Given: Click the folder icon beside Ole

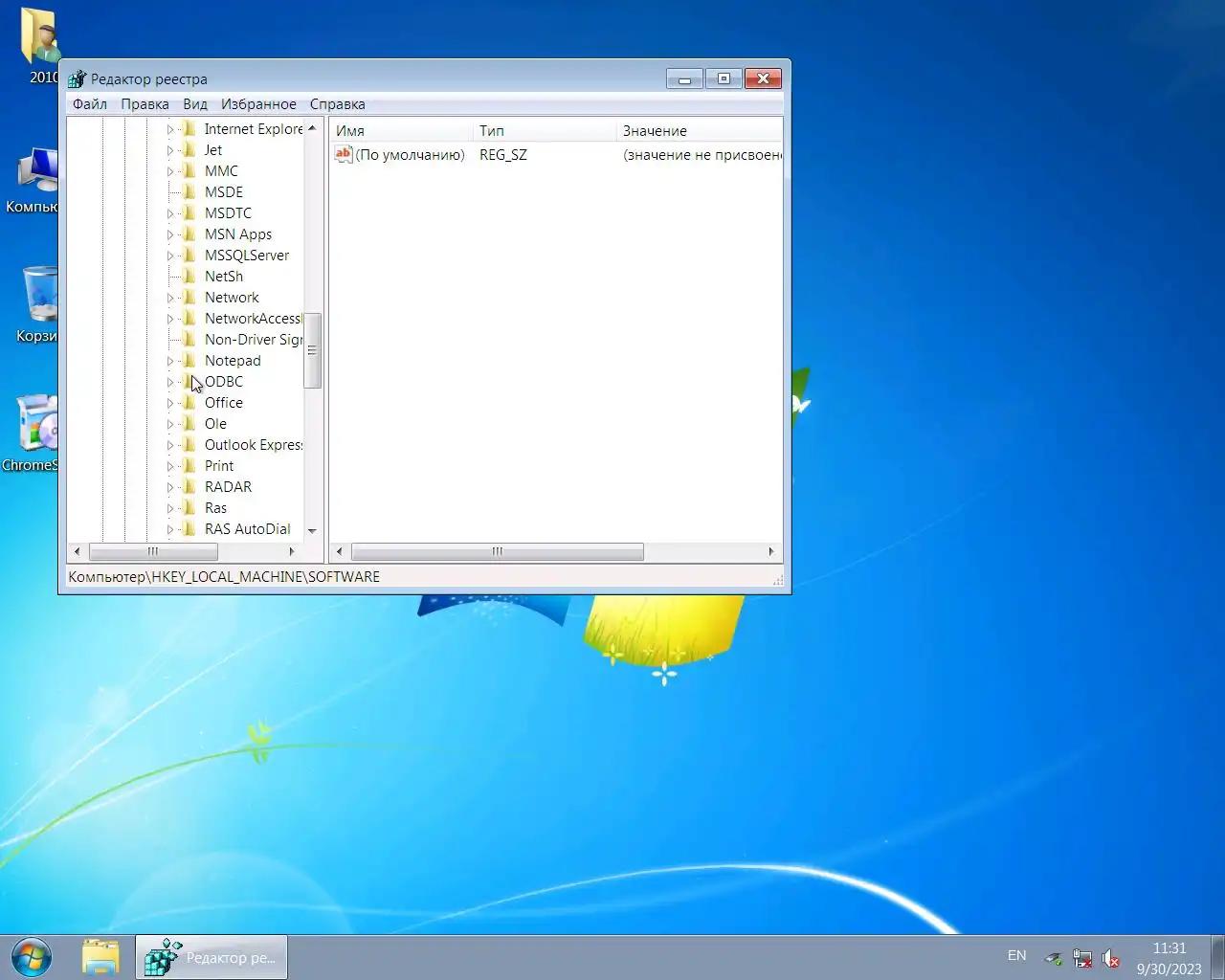Looking at the screenshot, I should point(189,424).
